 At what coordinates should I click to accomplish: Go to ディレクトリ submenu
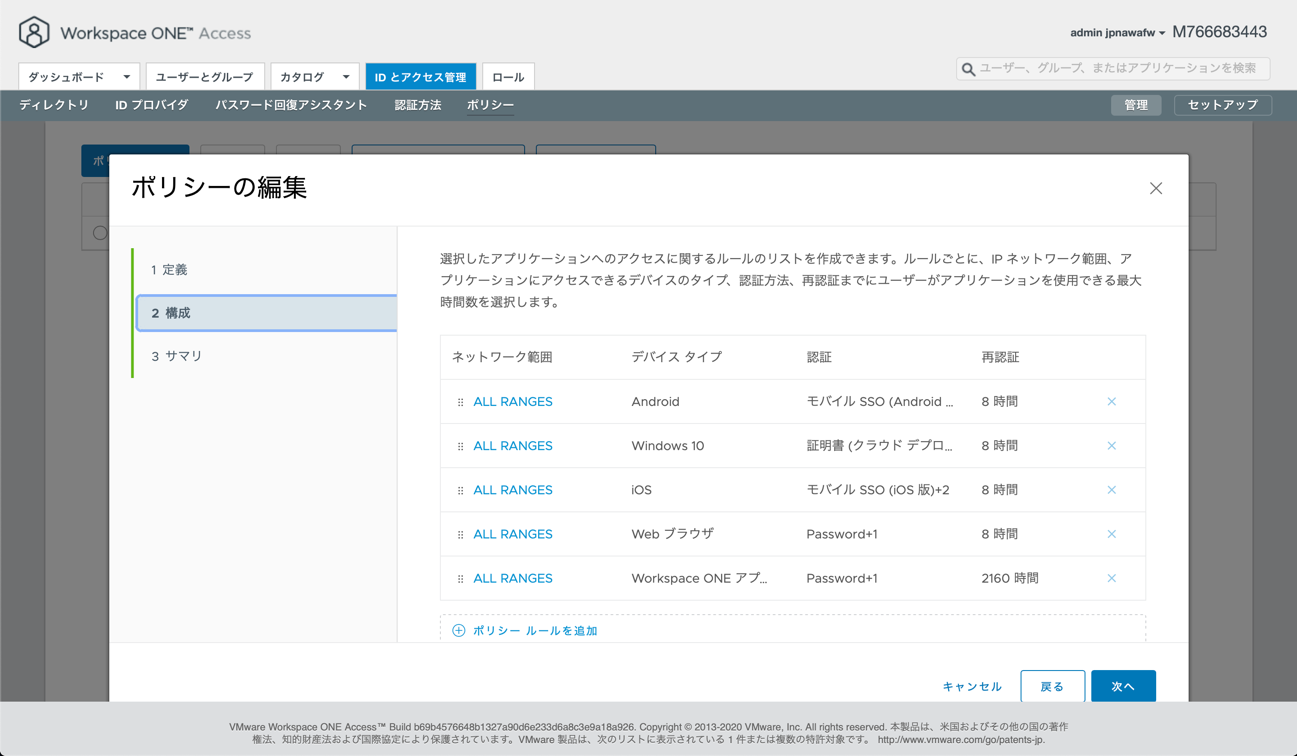coord(54,105)
